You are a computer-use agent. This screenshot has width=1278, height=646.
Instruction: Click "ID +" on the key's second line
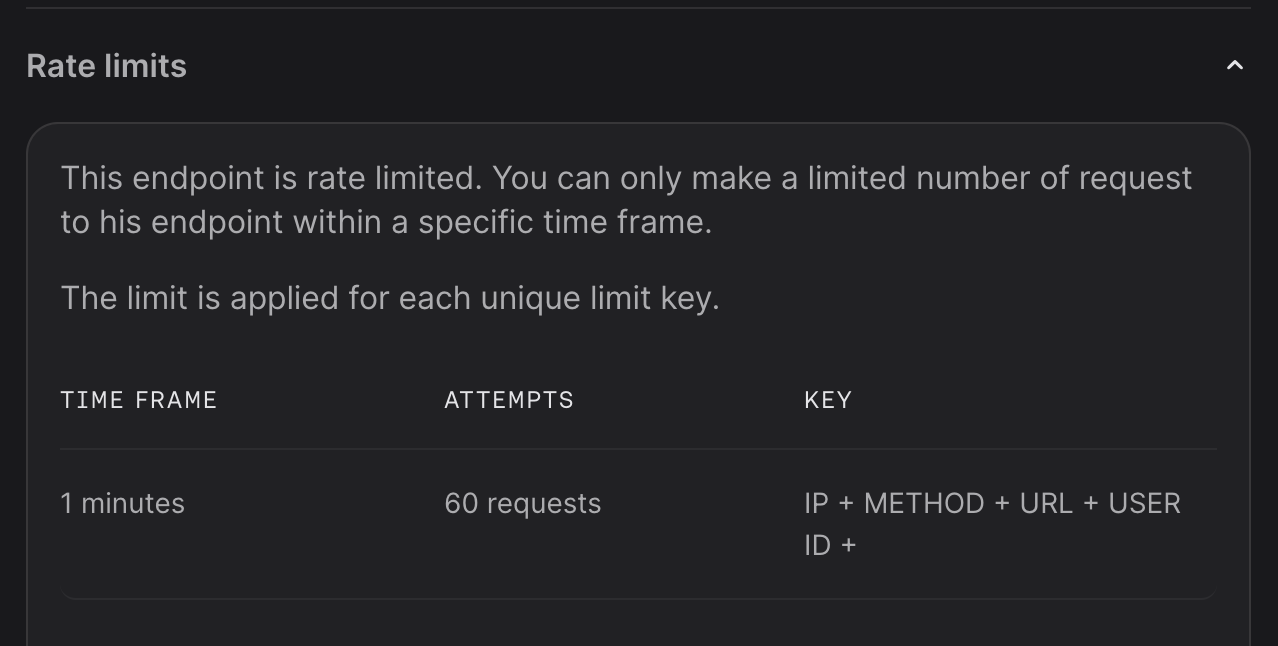tap(830, 545)
